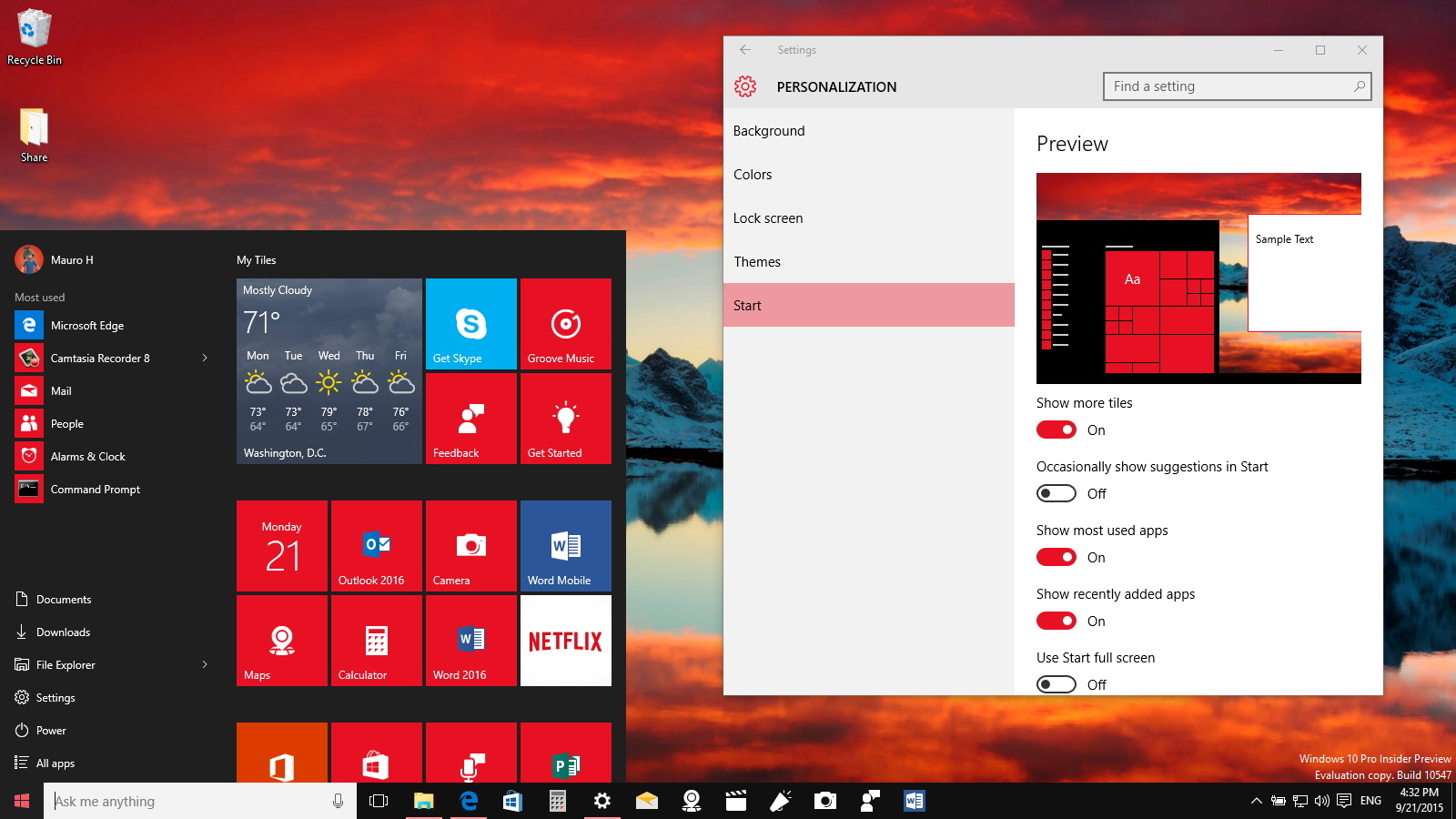Open the Netflix tile
The height and width of the screenshot is (819, 1456).
coord(565,640)
